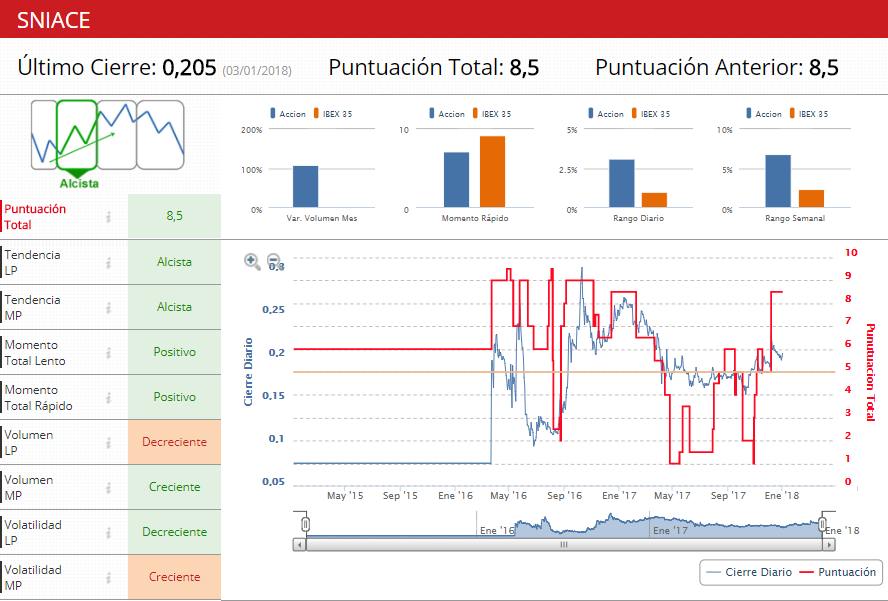The height and width of the screenshot is (601, 888).
Task: Toggle IBEX 35 series in Var. Volumen Mes chart
Action: tap(333, 114)
